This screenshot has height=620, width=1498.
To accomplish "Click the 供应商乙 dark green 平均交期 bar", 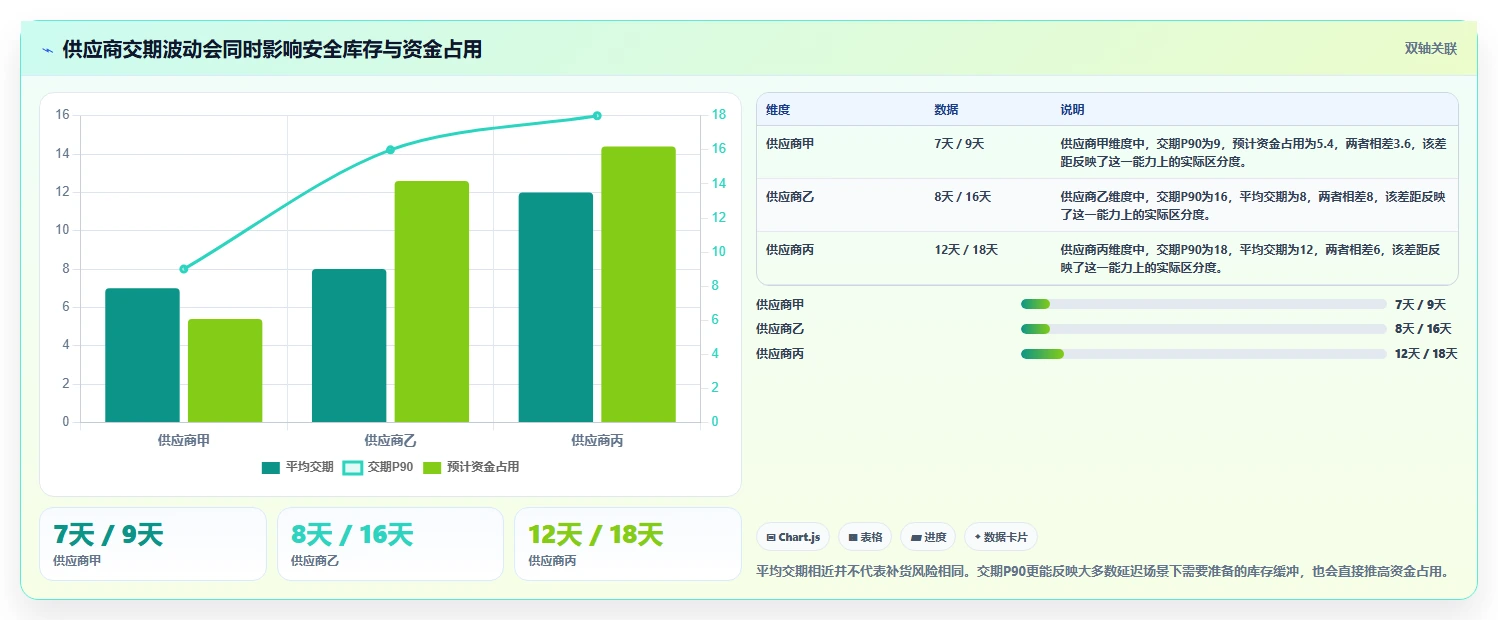I will (349, 345).
